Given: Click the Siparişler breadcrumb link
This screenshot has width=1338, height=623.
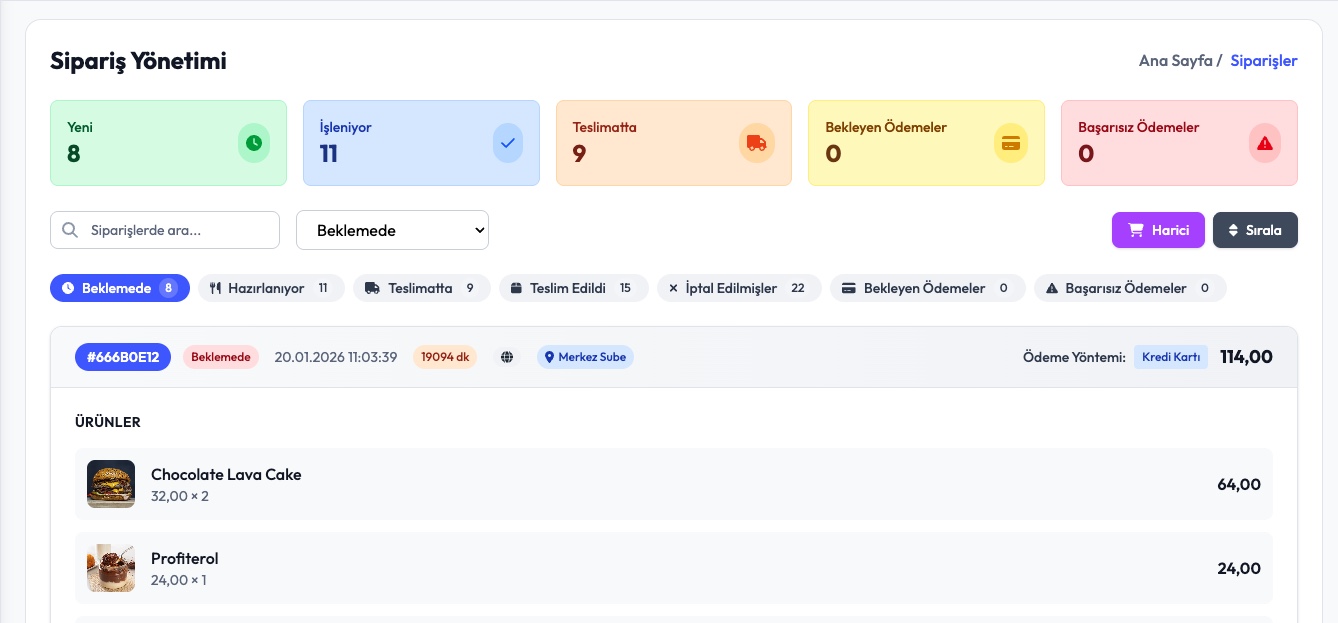Looking at the screenshot, I should [x=1263, y=61].
